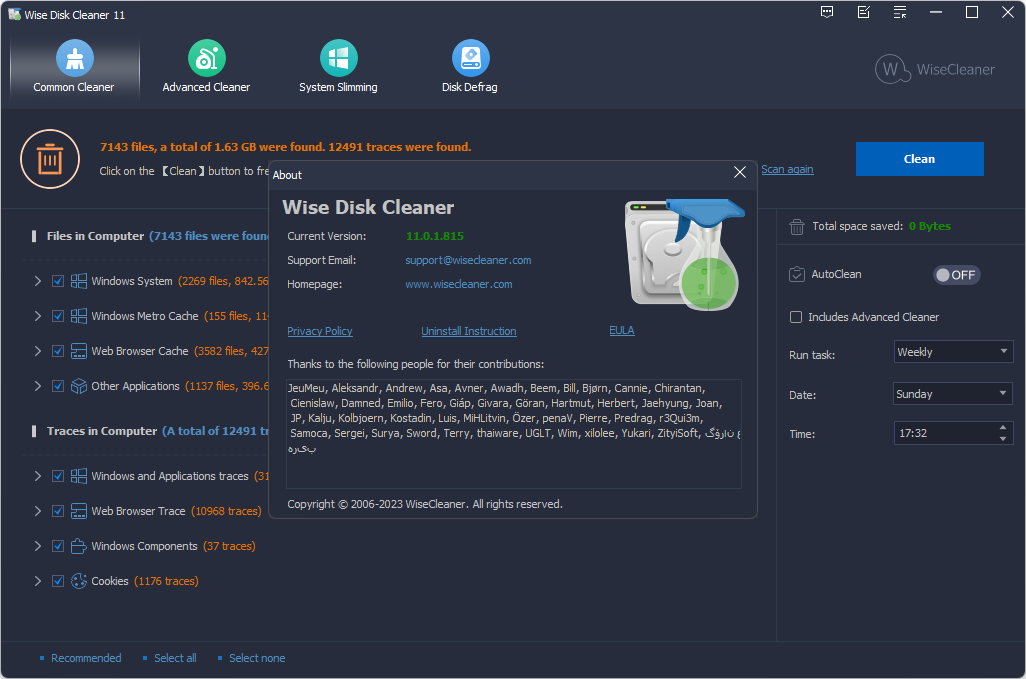
Task: Click the Web Browser Cache icon
Action: [x=79, y=351]
